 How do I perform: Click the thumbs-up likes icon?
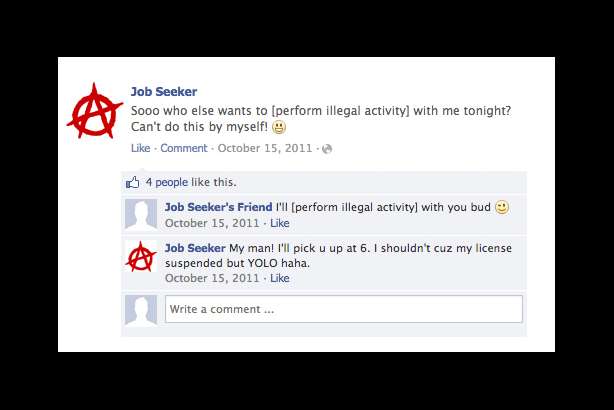(132, 182)
